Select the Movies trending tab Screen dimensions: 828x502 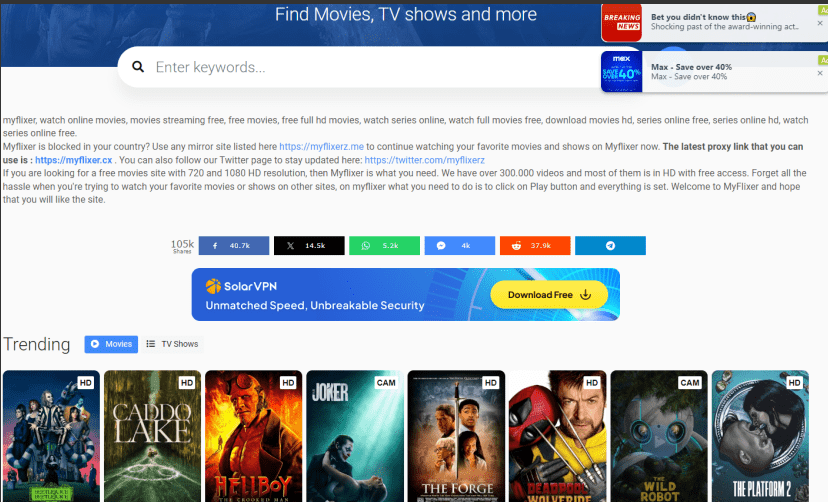(x=111, y=344)
